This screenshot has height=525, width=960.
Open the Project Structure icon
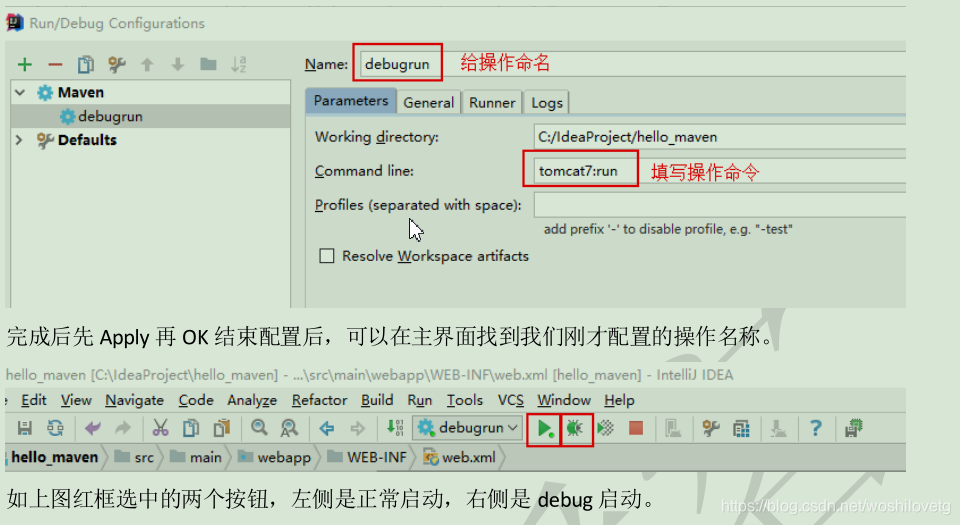[741, 428]
